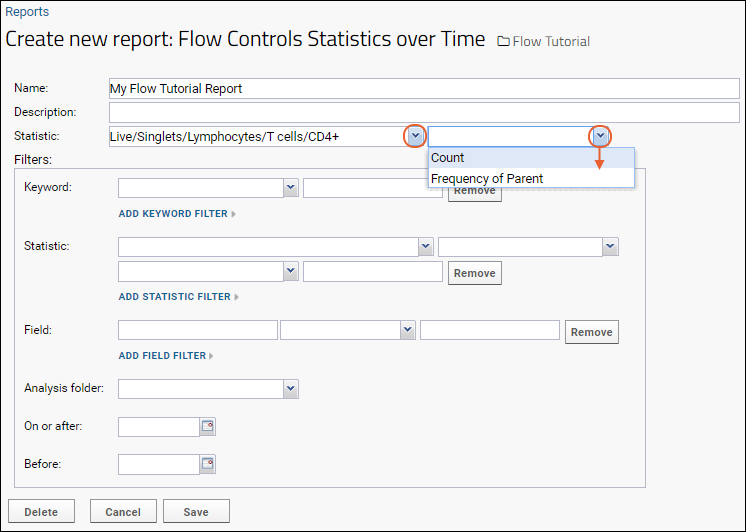Click the Cancel button
The width and height of the screenshot is (746, 532).
click(x=123, y=512)
